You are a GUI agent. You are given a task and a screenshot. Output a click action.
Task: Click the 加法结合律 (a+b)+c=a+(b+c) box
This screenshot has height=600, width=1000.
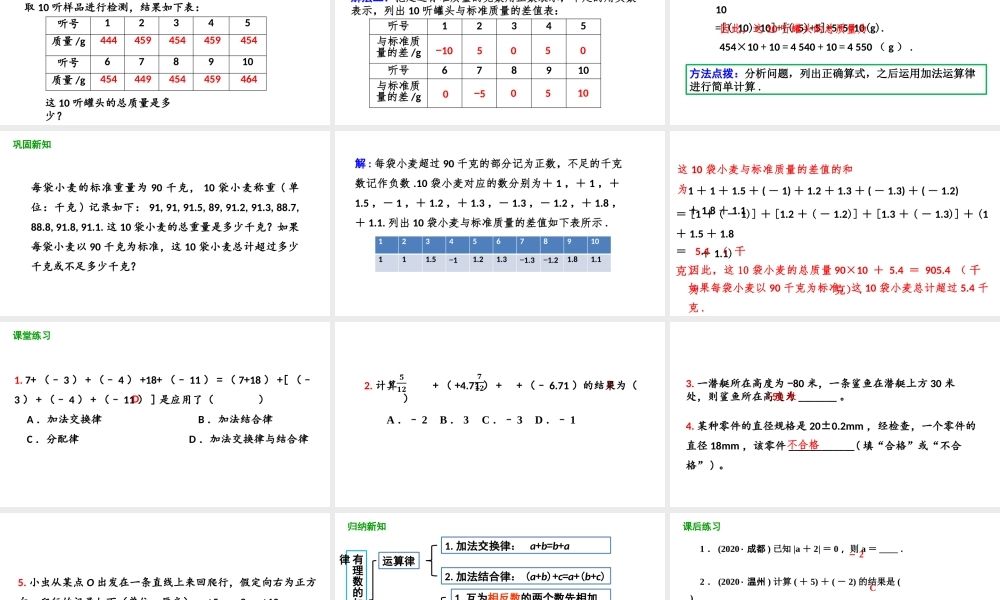coord(525,576)
